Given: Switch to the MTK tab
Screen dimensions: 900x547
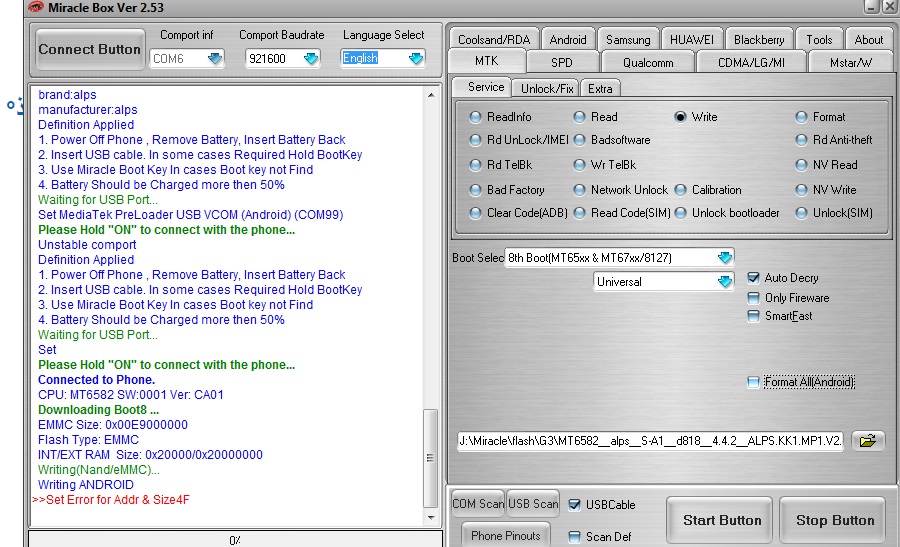Looking at the screenshot, I should [x=487, y=61].
